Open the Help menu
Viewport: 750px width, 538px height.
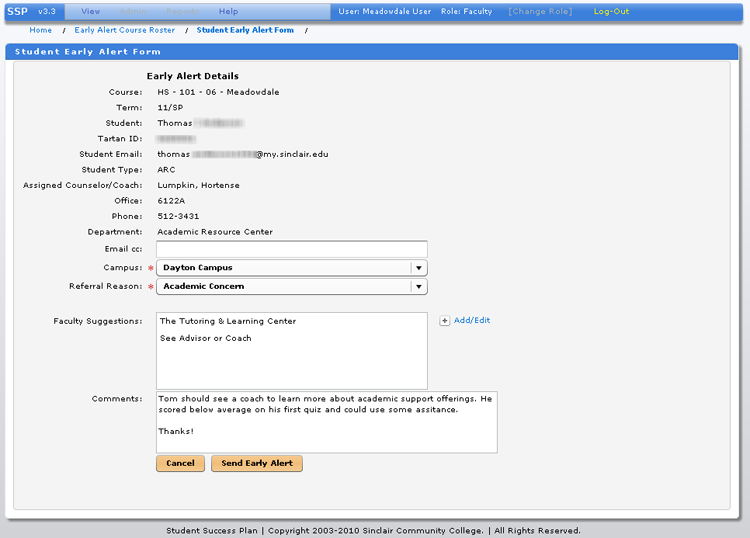(228, 11)
